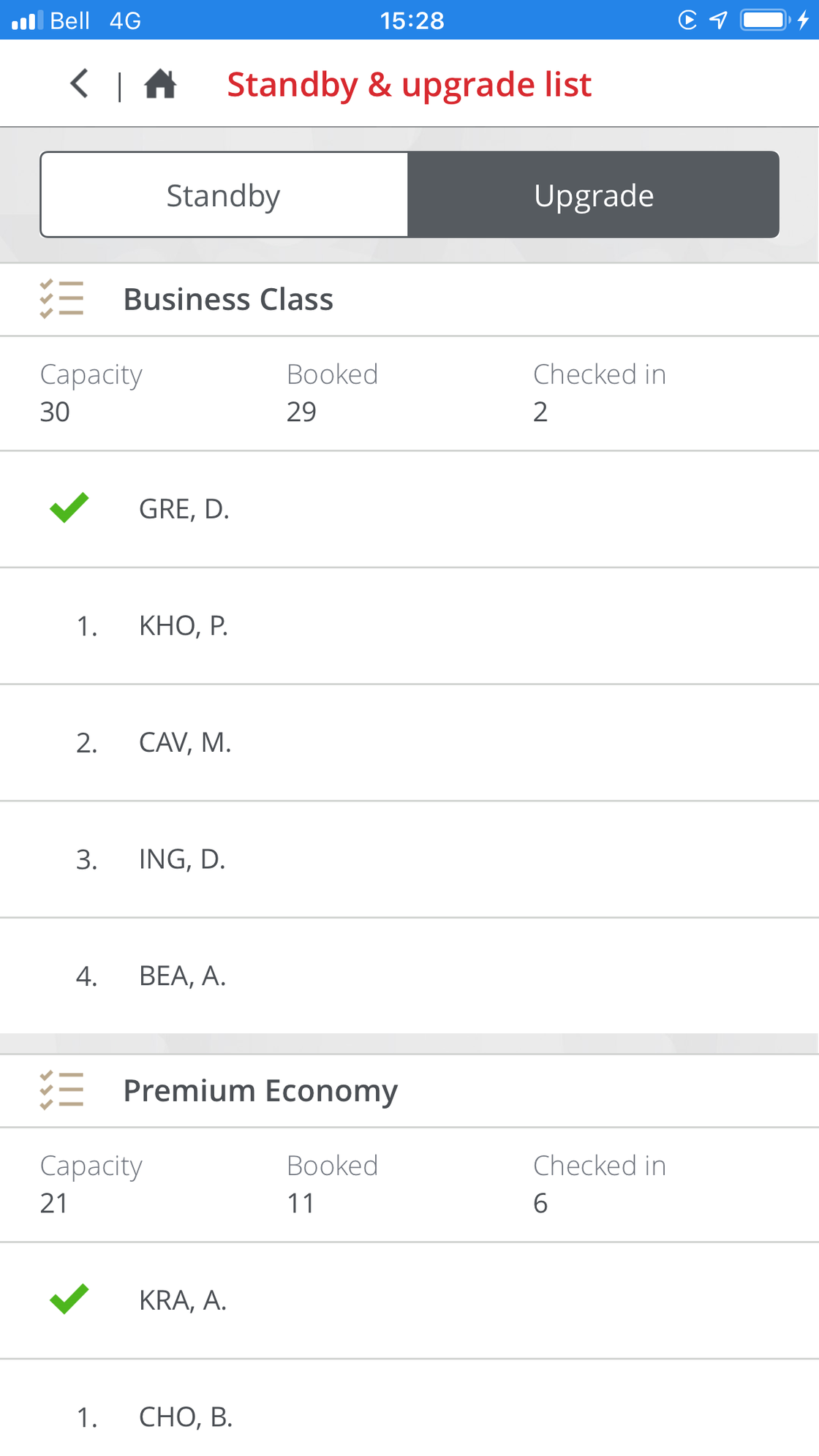Screen dimensions: 819x1456
Task: Tap the Business Class checklist icon
Action: coord(61,299)
